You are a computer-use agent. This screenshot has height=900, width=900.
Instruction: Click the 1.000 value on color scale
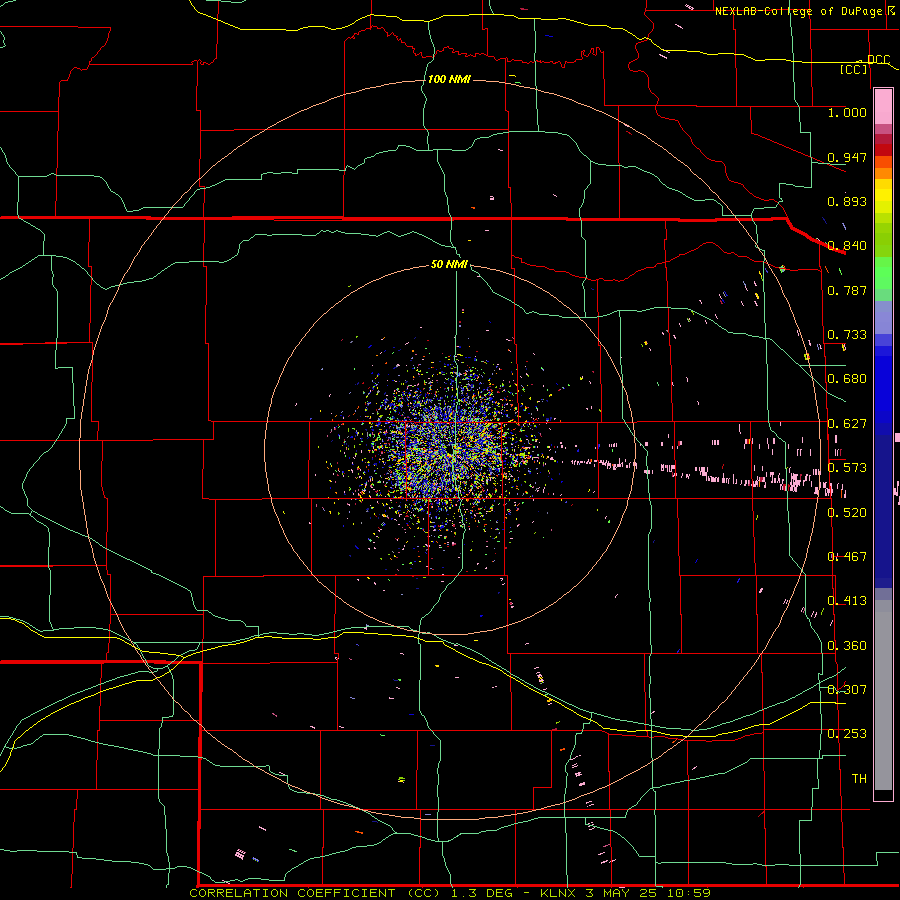(x=847, y=112)
